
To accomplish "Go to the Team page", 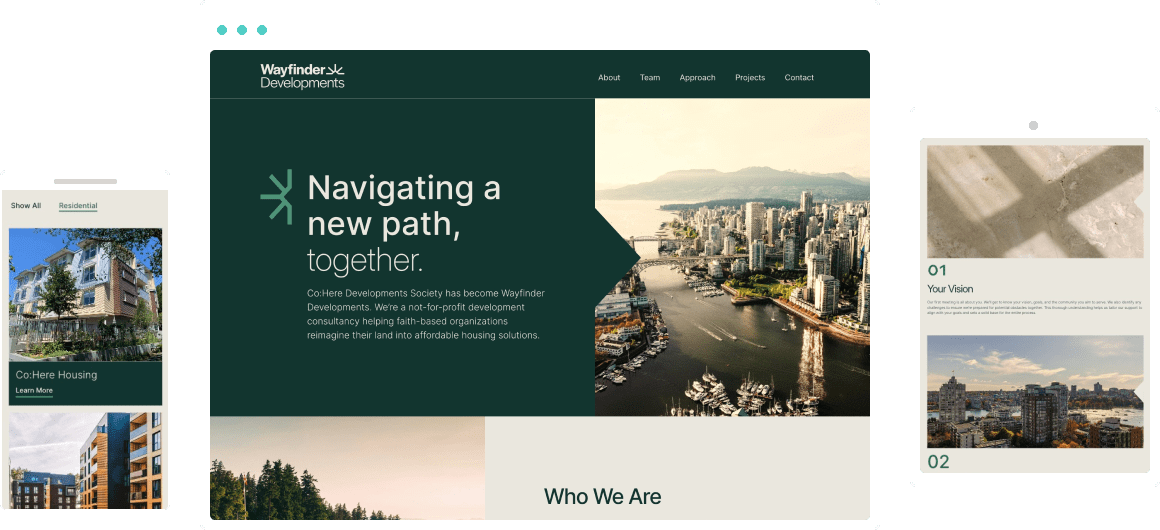I will 650,78.
